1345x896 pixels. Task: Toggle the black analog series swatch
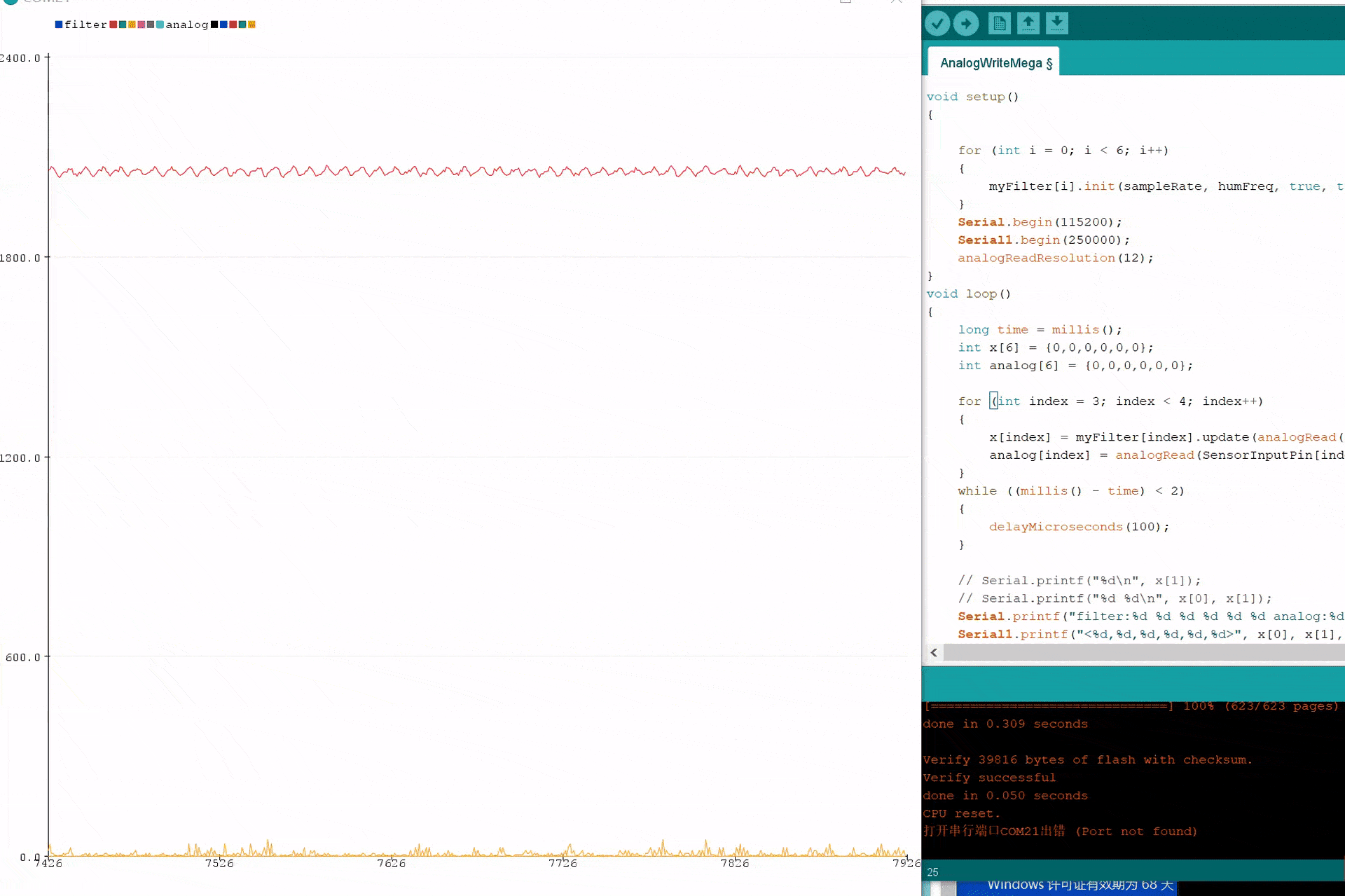[x=215, y=25]
